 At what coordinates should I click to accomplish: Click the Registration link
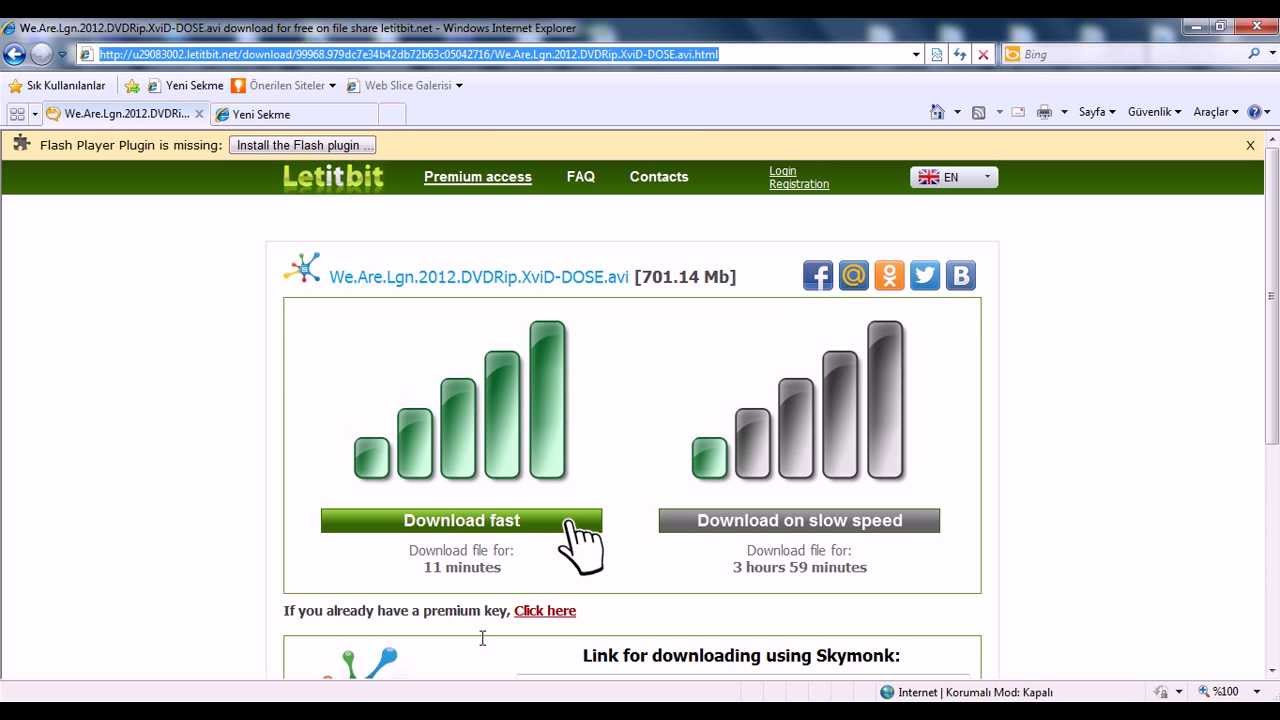click(799, 184)
